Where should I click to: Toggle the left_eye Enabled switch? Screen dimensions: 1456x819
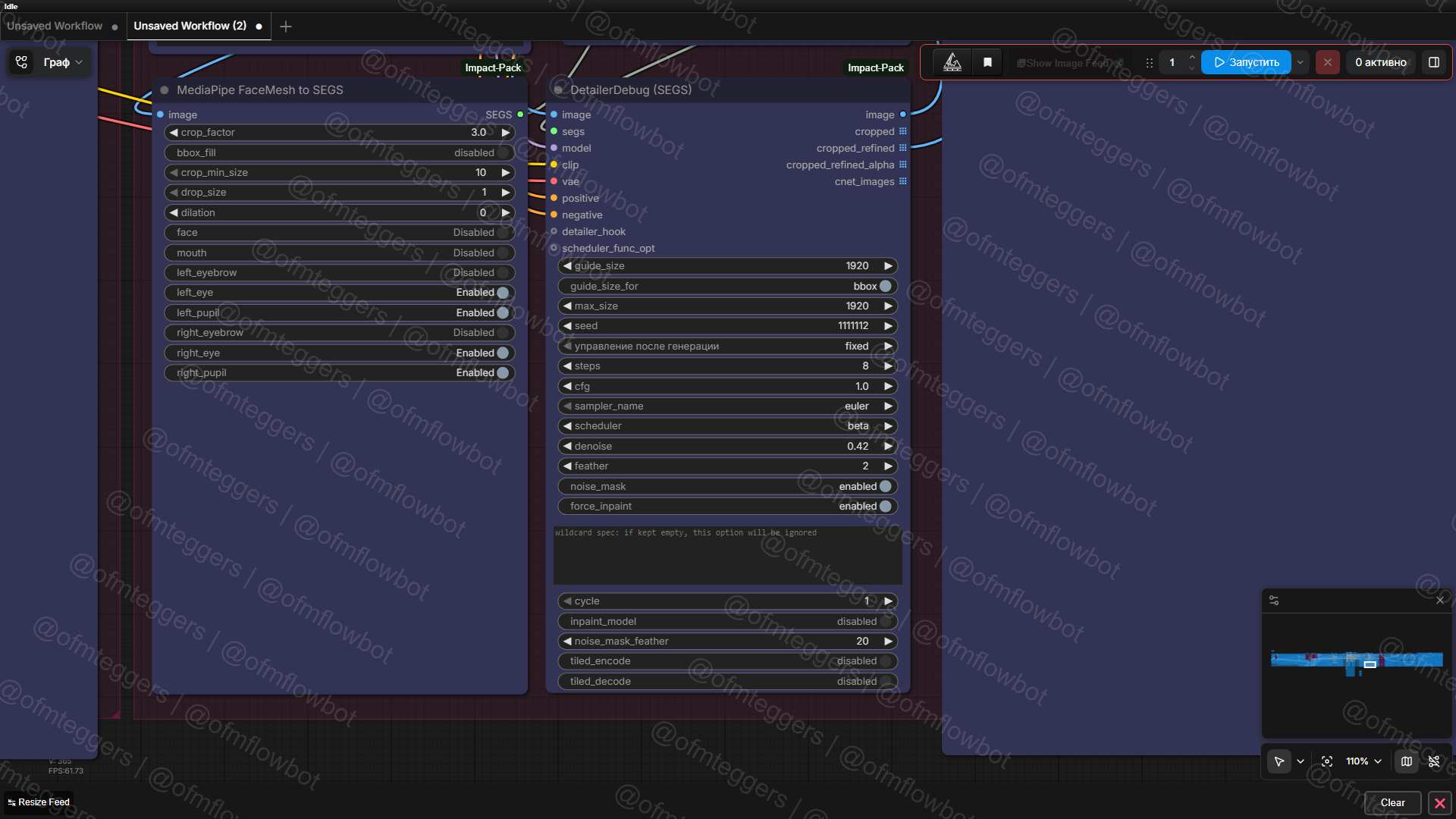pos(502,293)
